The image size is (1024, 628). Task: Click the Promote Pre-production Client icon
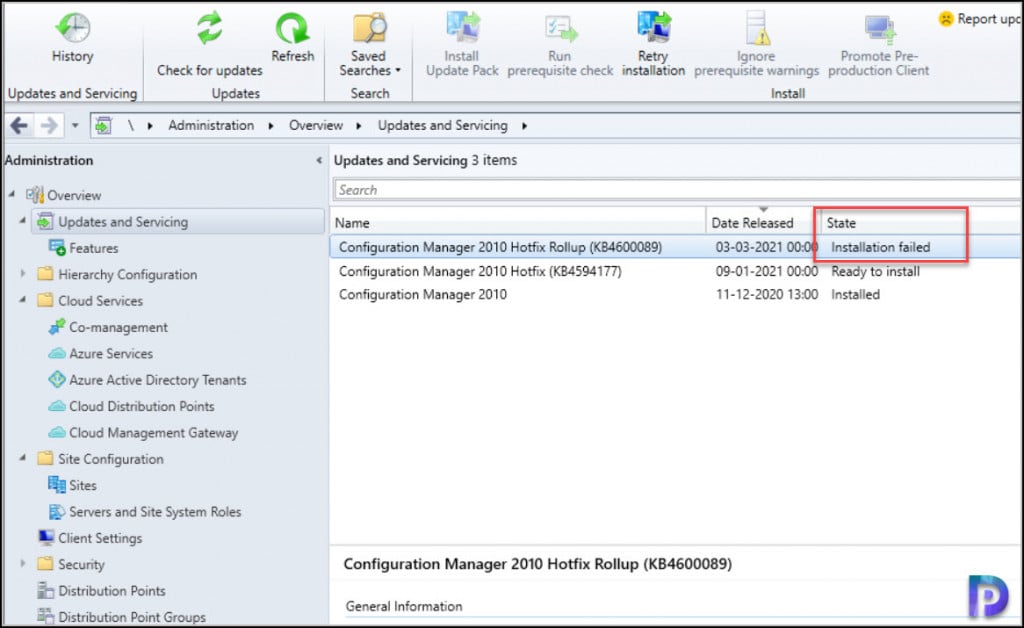[x=880, y=29]
